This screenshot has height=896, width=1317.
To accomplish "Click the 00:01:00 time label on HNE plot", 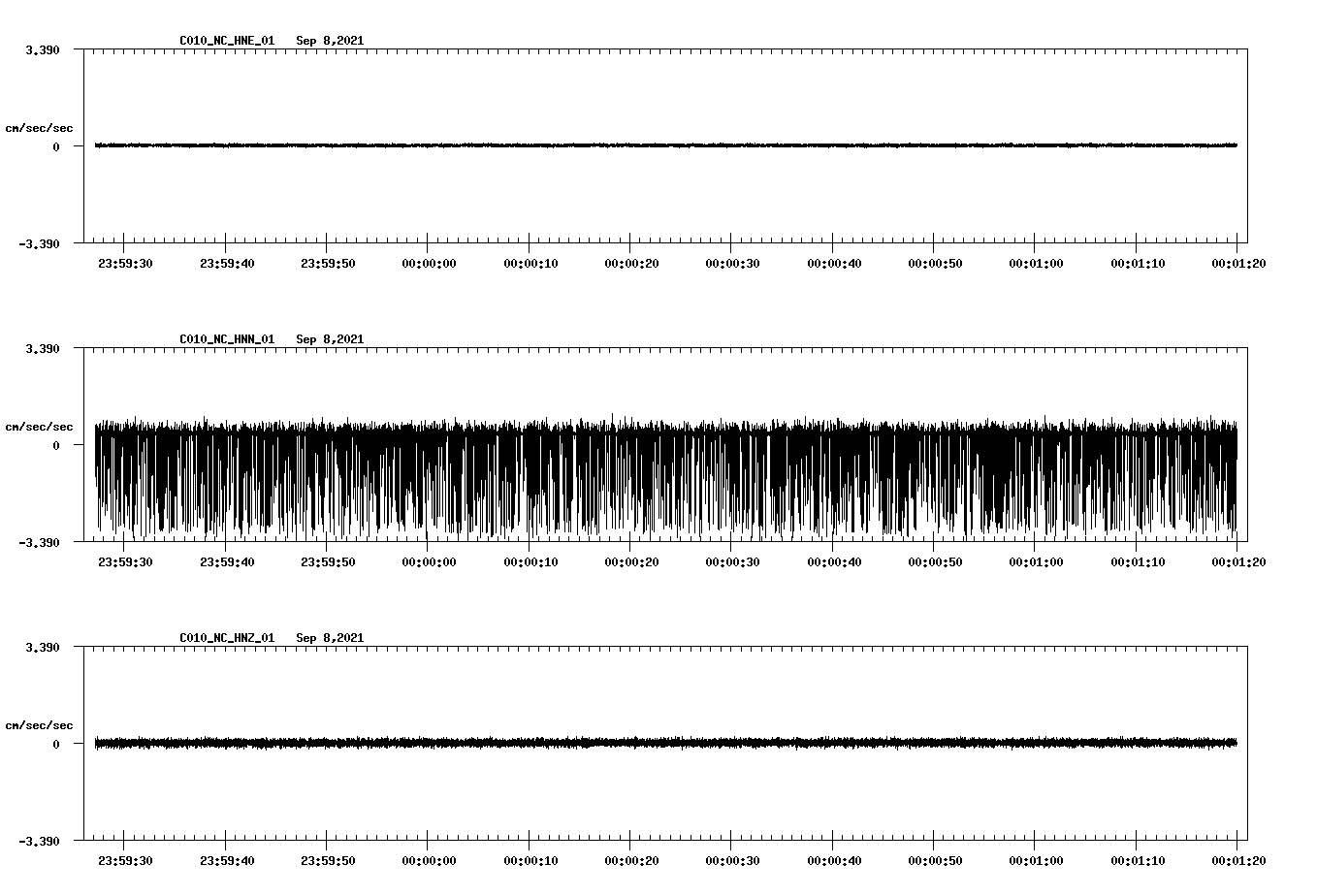I will tap(1036, 263).
